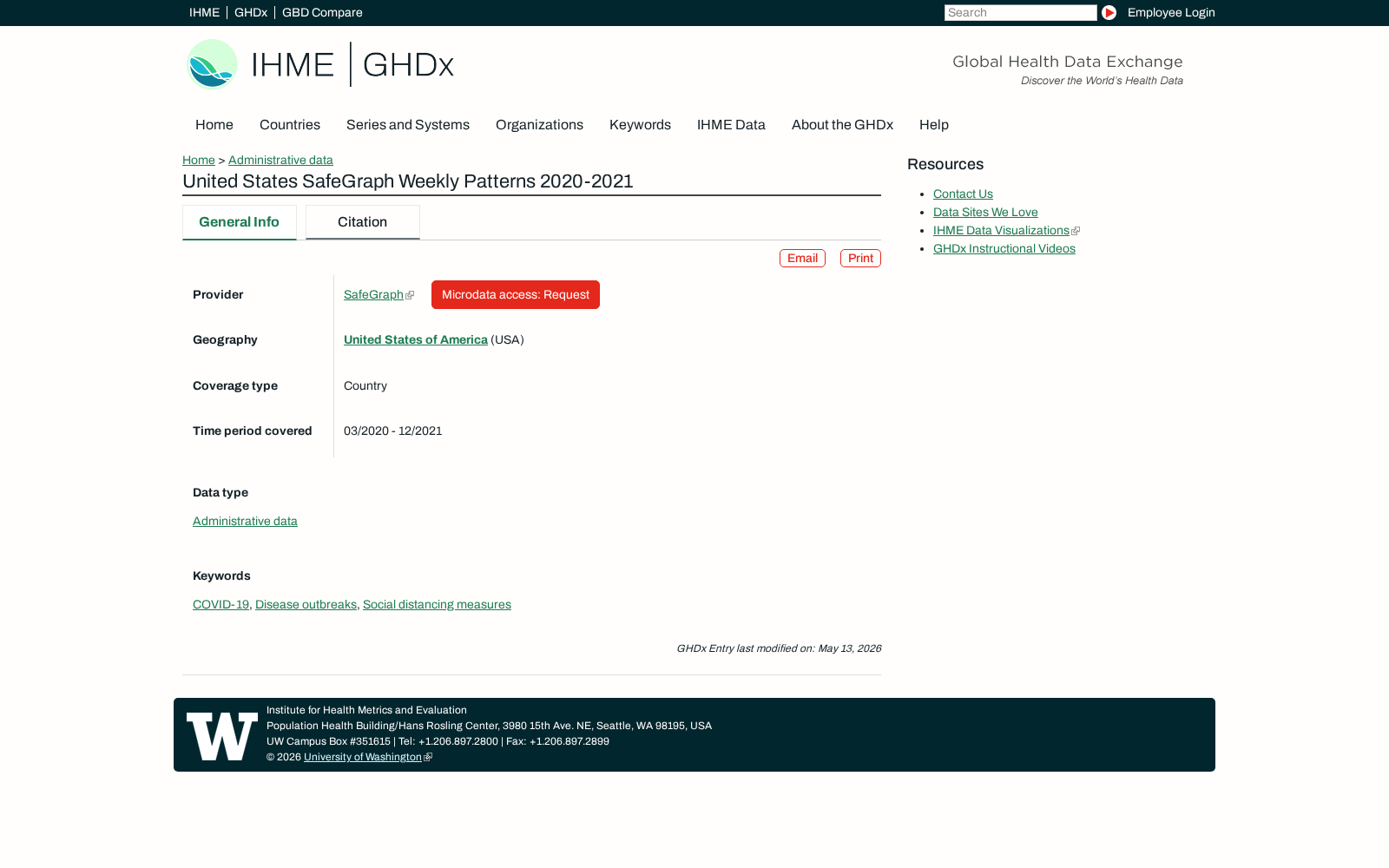The width and height of the screenshot is (1389, 868).
Task: Open Countries menu item
Action: coord(290,125)
